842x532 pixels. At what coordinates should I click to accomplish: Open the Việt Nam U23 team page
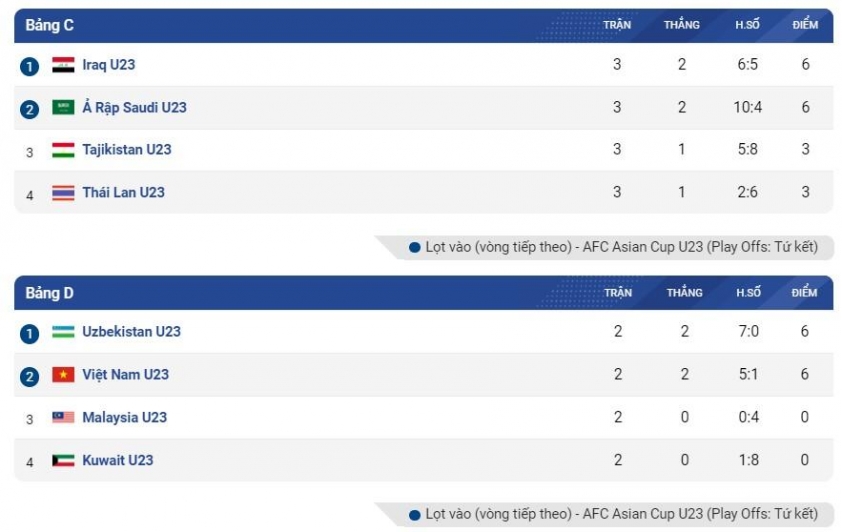[x=125, y=375]
